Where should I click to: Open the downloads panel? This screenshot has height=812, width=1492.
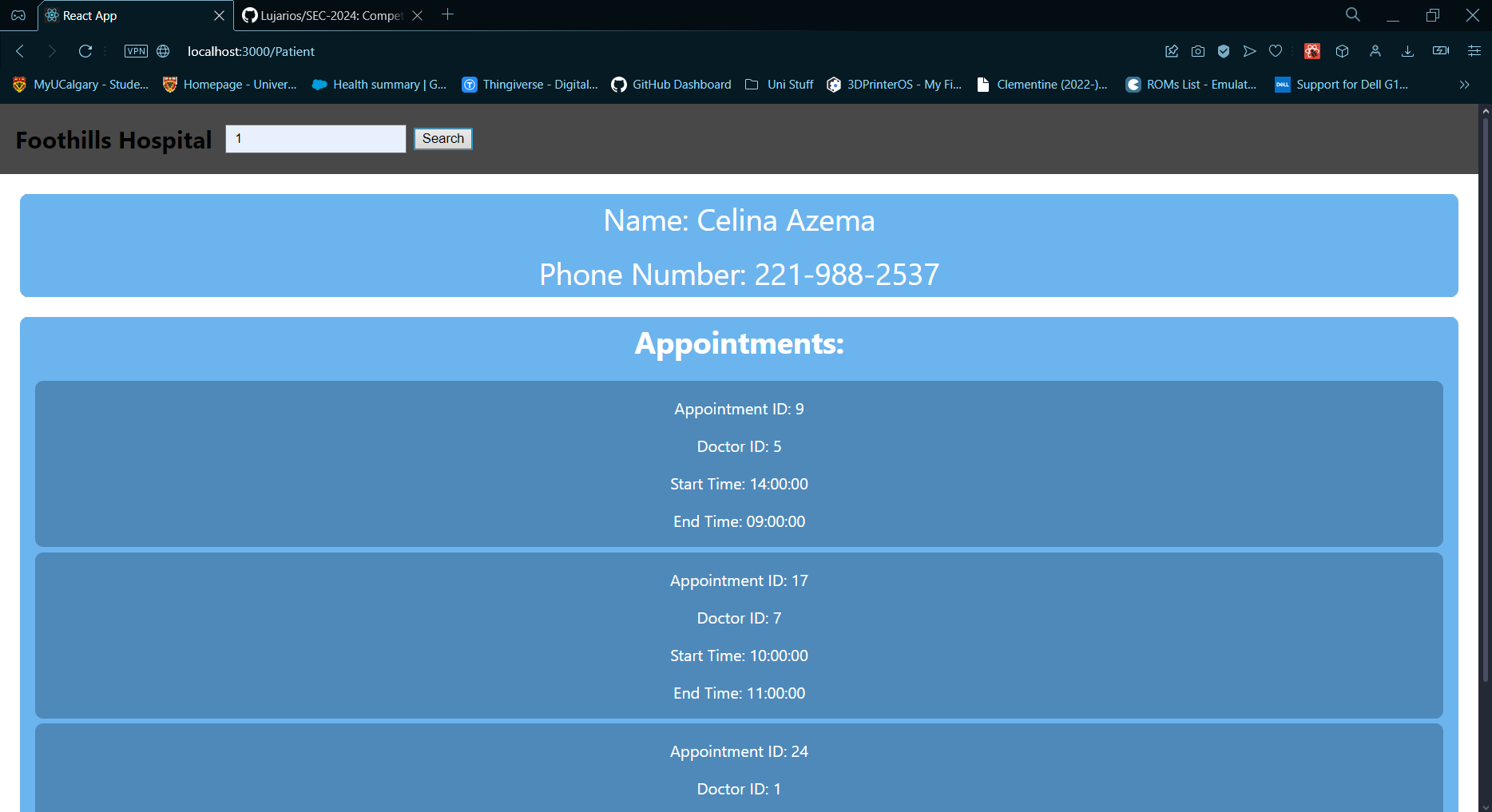1408,51
